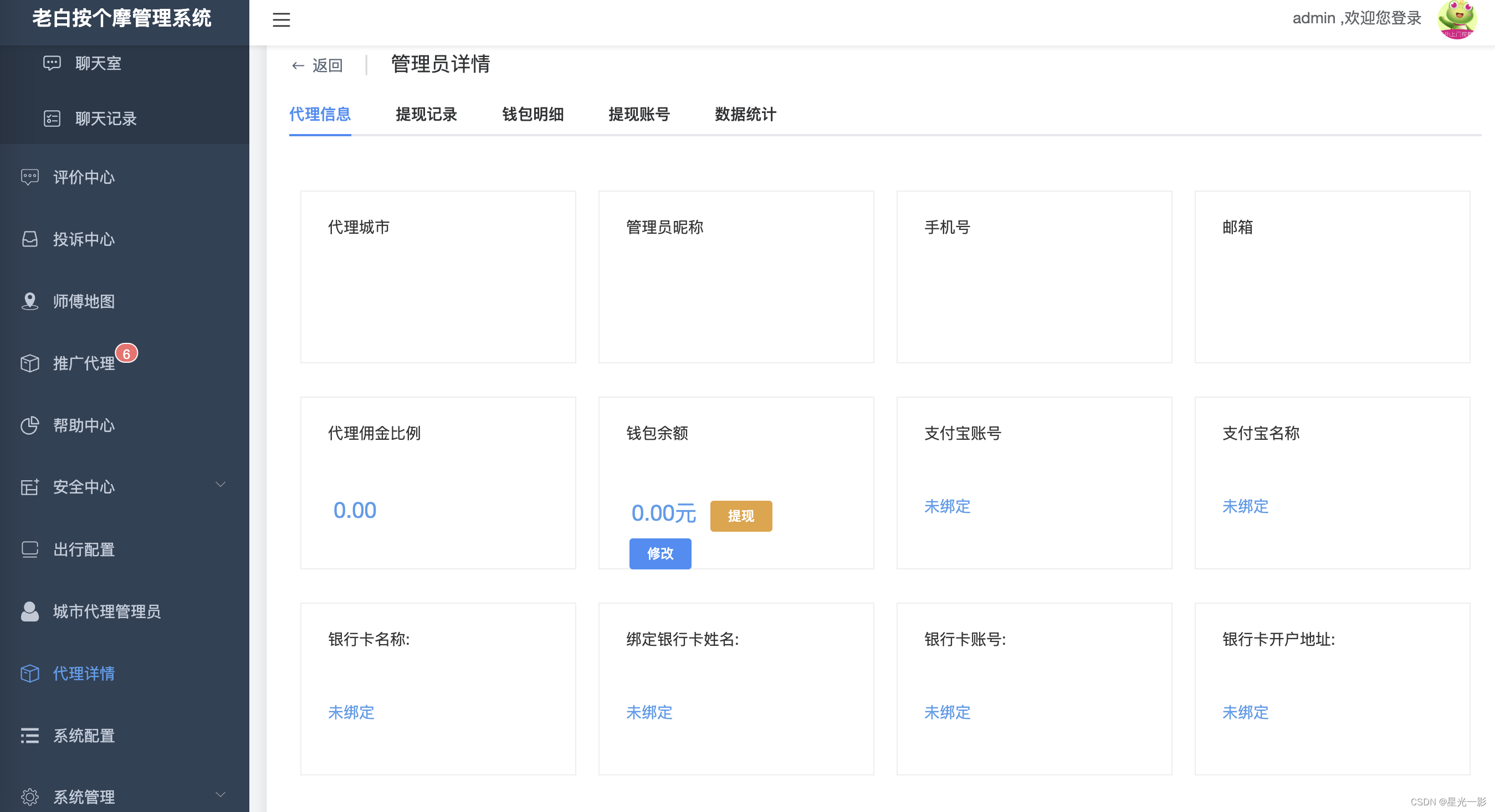Screen dimensions: 1495x812
Task: Click the admin frog avatar
Action: (x=1457, y=20)
